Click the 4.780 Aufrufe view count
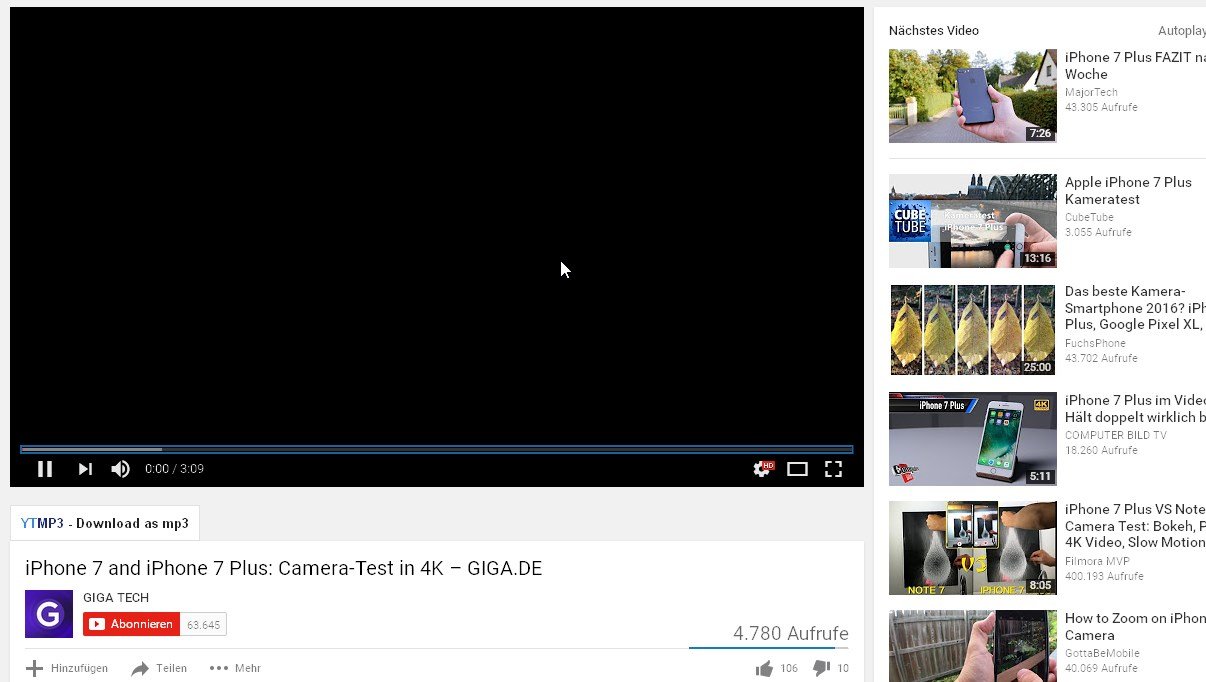The height and width of the screenshot is (682, 1206). click(x=791, y=633)
